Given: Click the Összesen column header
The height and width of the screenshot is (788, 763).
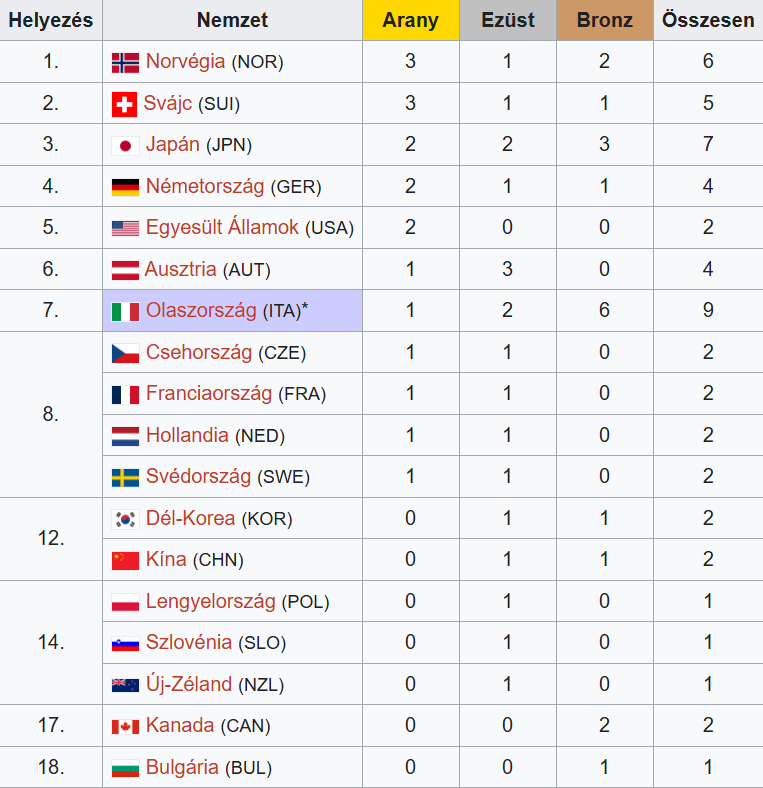Looking at the screenshot, I should coord(708,20).
